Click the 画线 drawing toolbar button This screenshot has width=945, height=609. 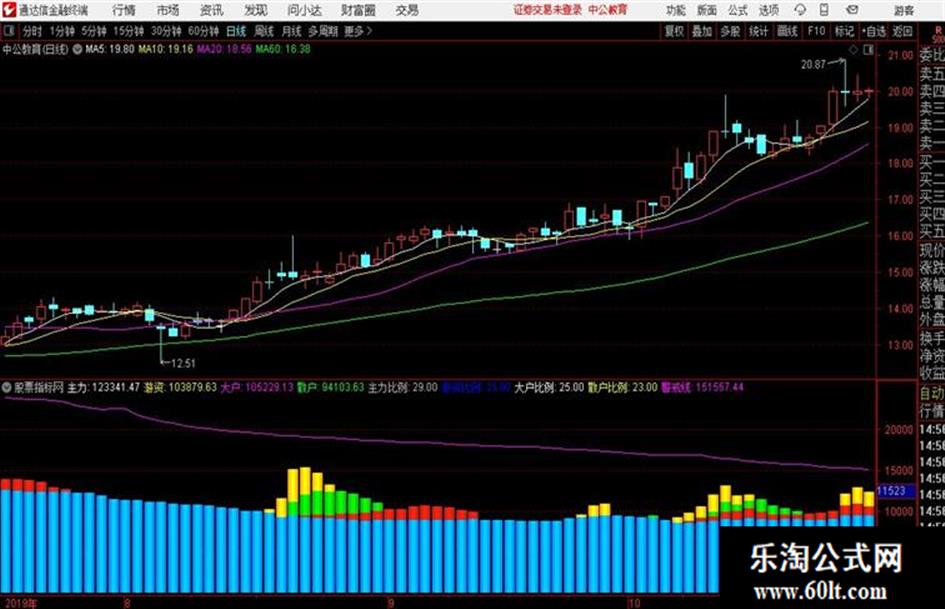[788, 31]
